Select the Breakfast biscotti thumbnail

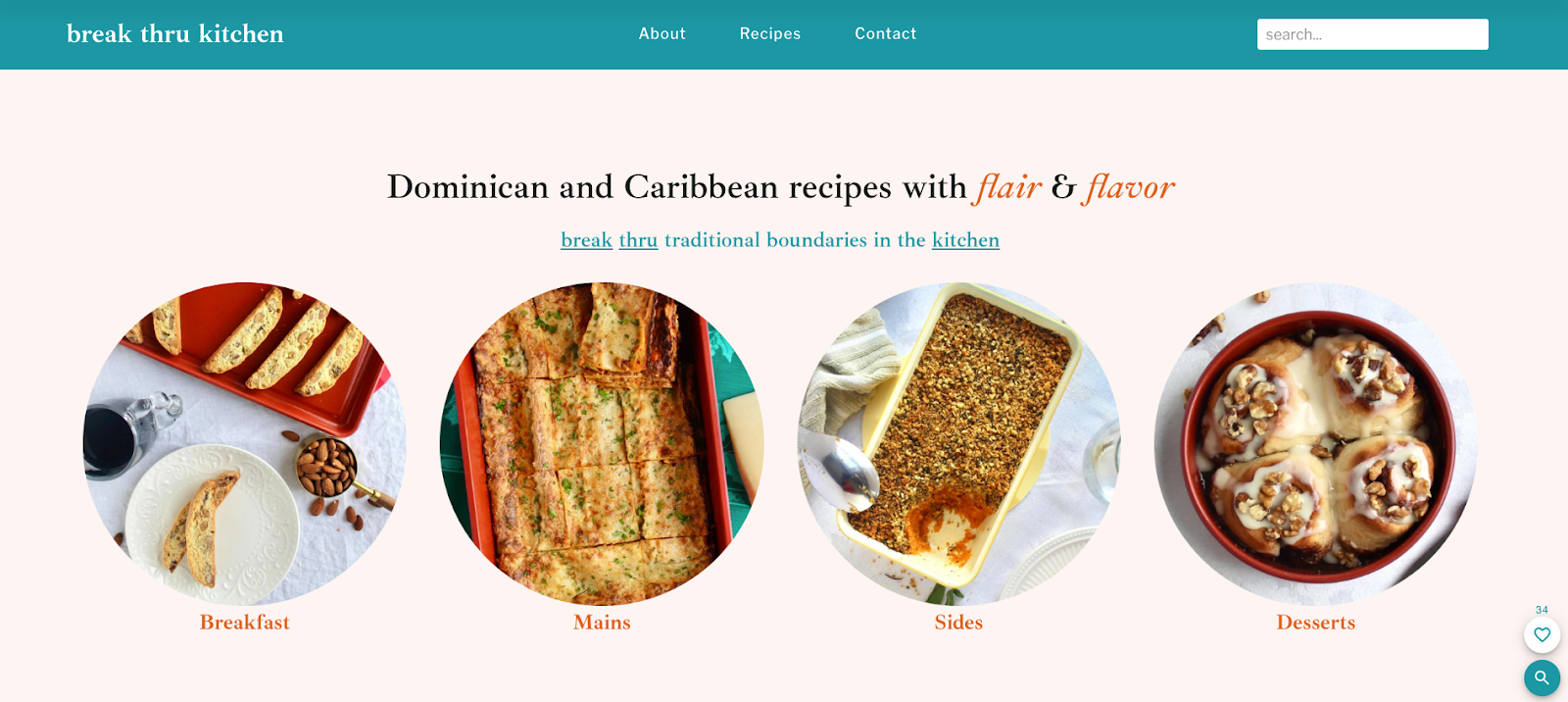click(x=245, y=444)
